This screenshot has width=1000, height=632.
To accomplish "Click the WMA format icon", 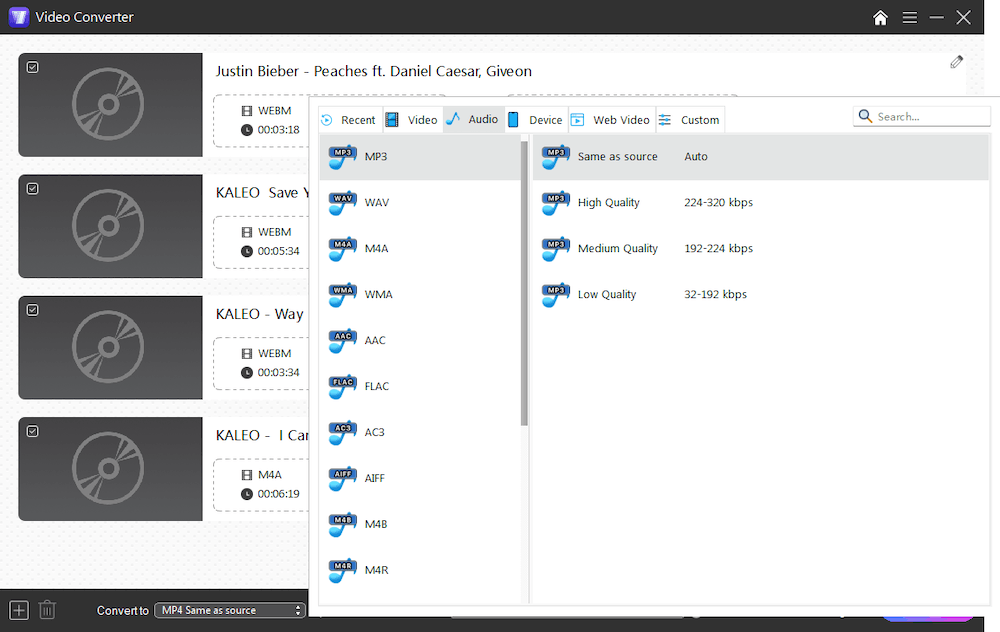I will tap(342, 295).
